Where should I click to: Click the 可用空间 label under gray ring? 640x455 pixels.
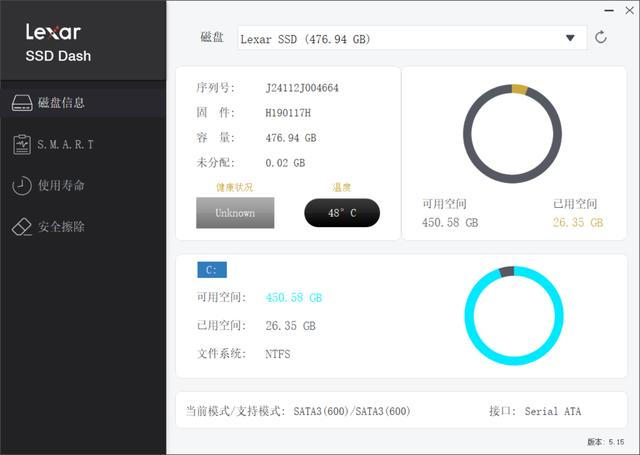pos(444,204)
